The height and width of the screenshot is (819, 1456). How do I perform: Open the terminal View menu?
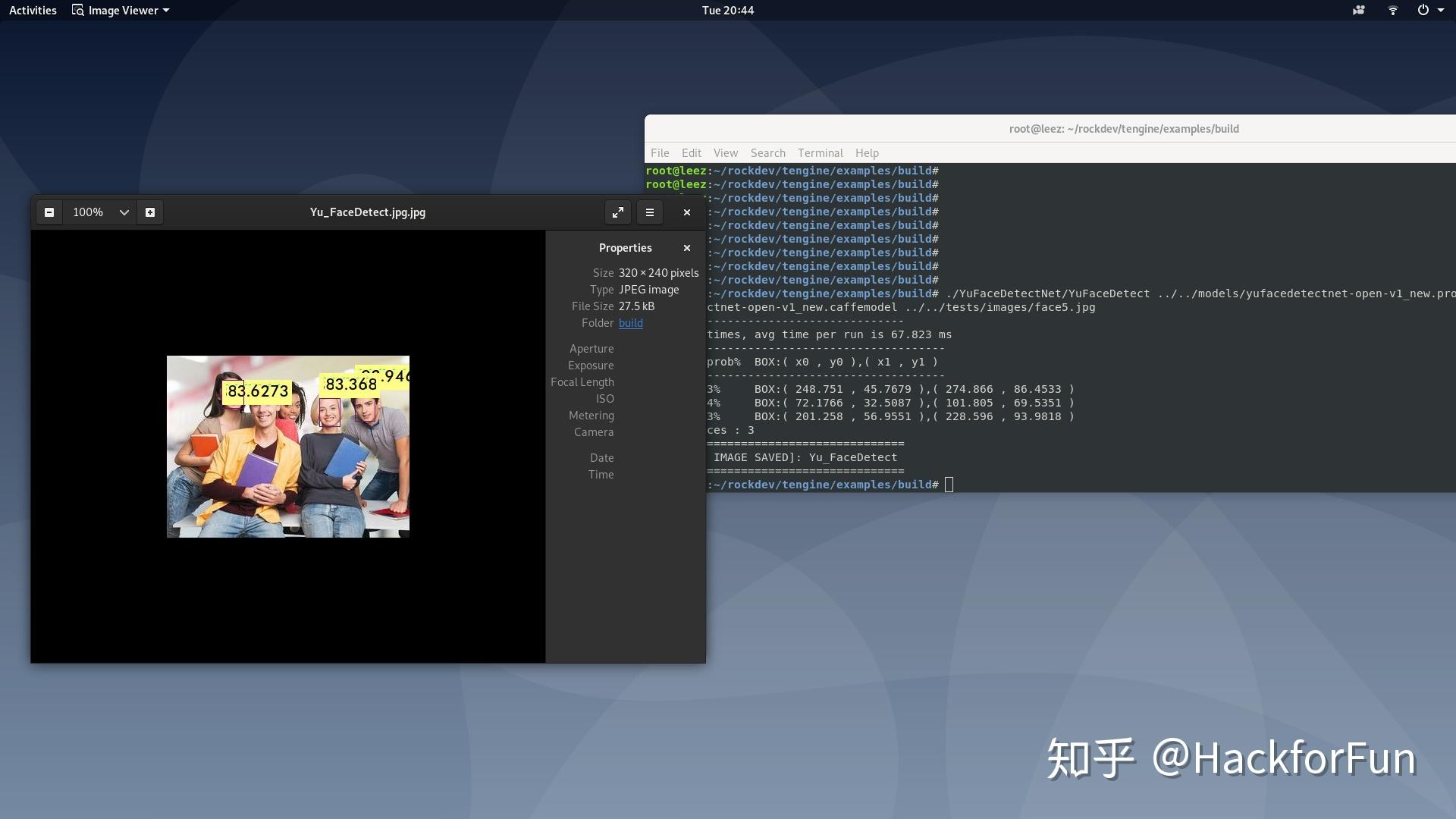725,153
